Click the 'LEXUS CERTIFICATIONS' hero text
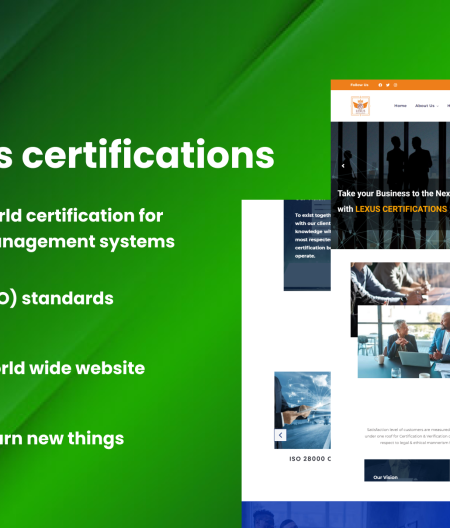This screenshot has width=450, height=528. (x=401, y=209)
